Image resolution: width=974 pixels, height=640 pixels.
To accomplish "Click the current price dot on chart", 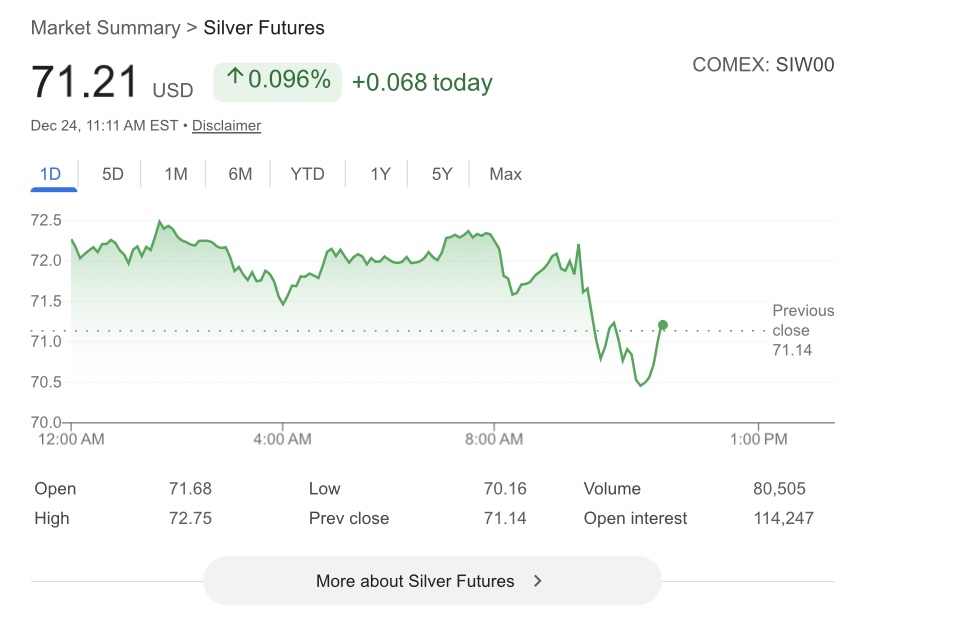I will coord(662,325).
